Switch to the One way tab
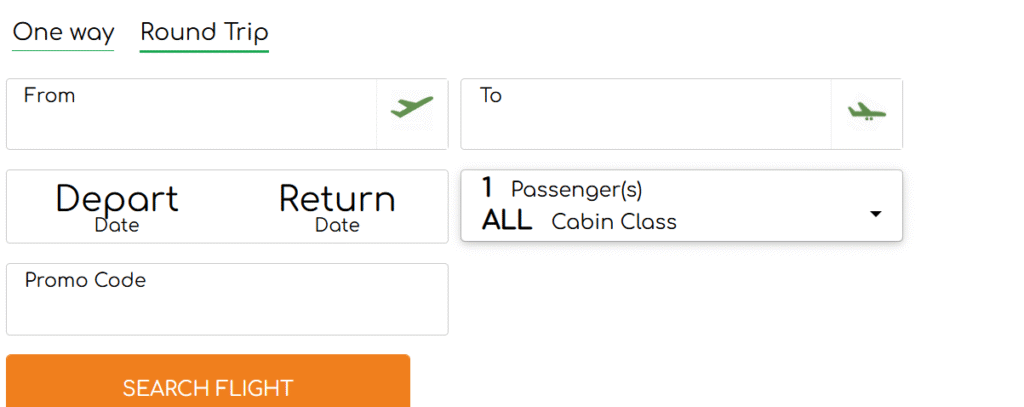 (63, 33)
